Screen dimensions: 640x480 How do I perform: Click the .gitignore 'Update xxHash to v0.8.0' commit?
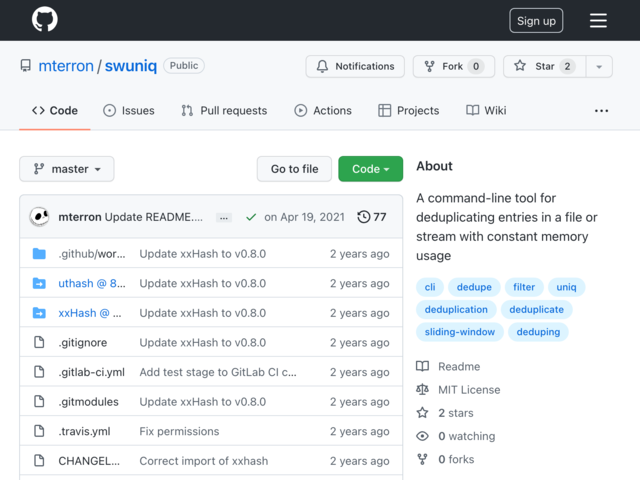point(202,343)
